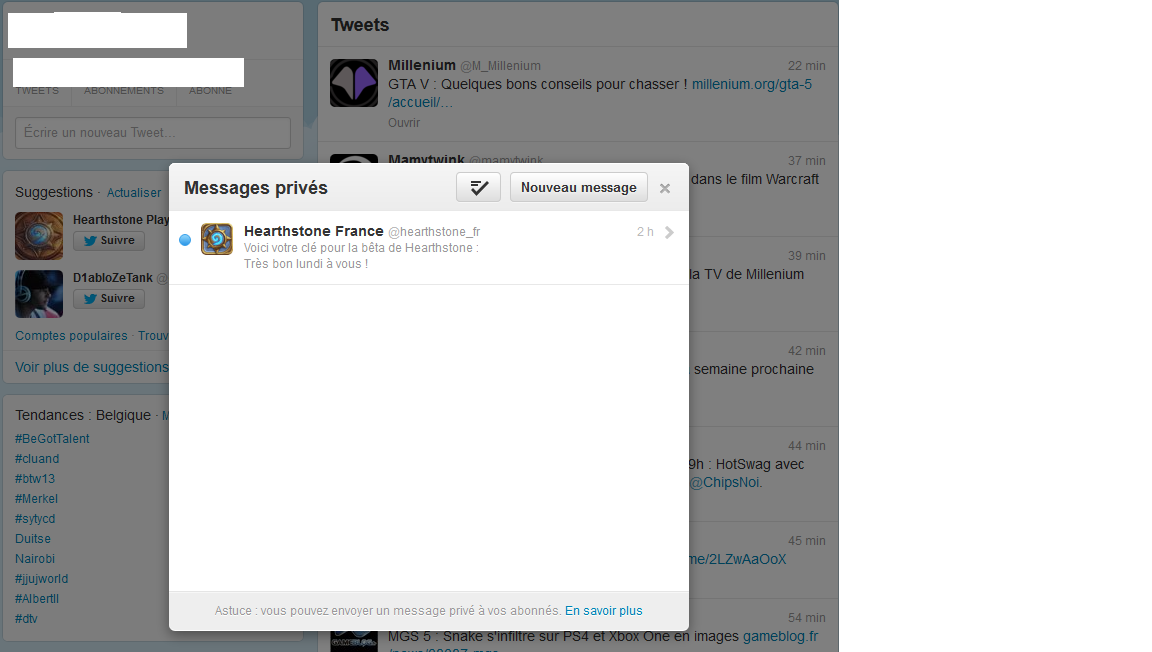Follow the Hearthstone suggested account
The image size is (1152, 652).
109,240
